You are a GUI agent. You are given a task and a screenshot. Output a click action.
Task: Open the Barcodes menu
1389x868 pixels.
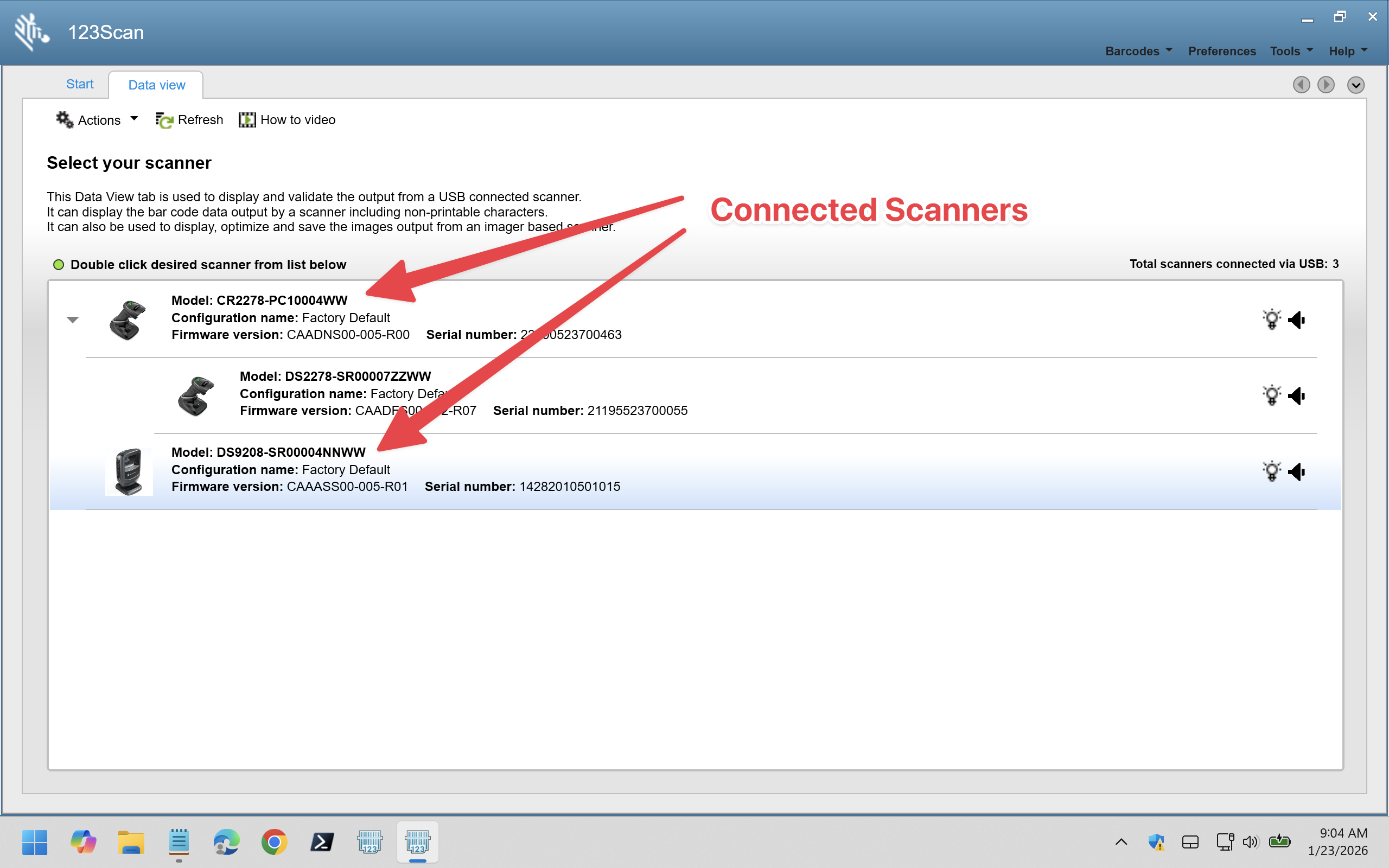click(1138, 51)
